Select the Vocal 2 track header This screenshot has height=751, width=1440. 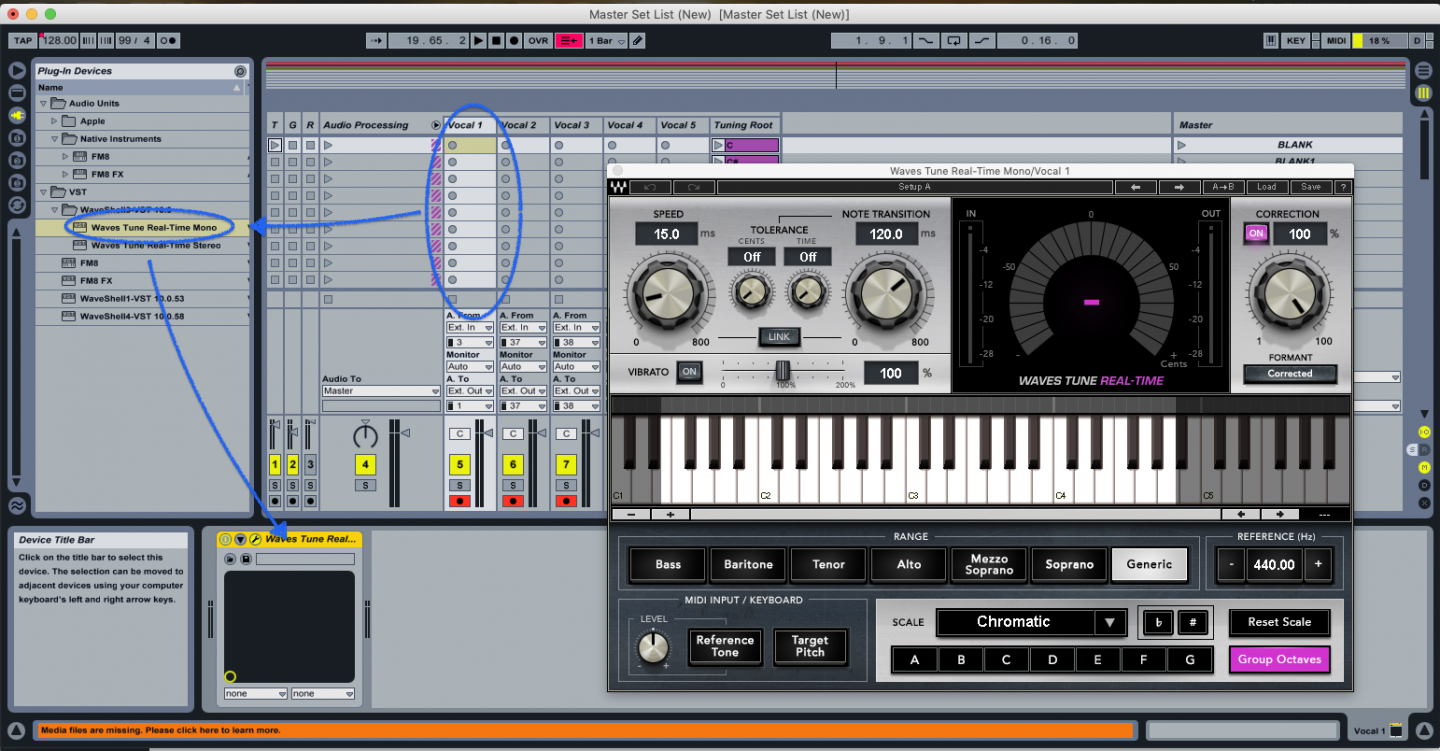pyautogui.click(x=523, y=125)
